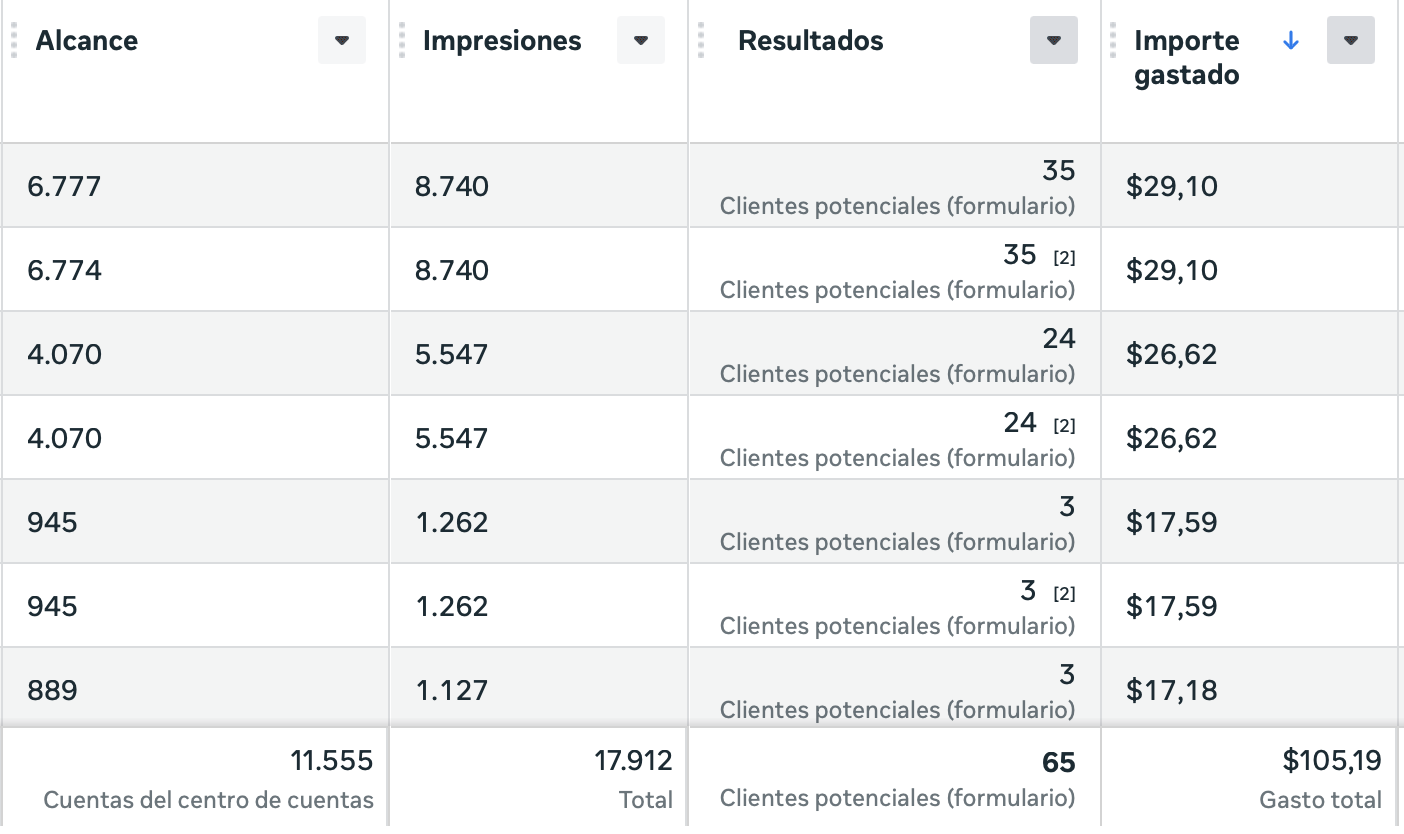Click the $26,62 amount in third row
The width and height of the screenshot is (1404, 834).
(1171, 355)
